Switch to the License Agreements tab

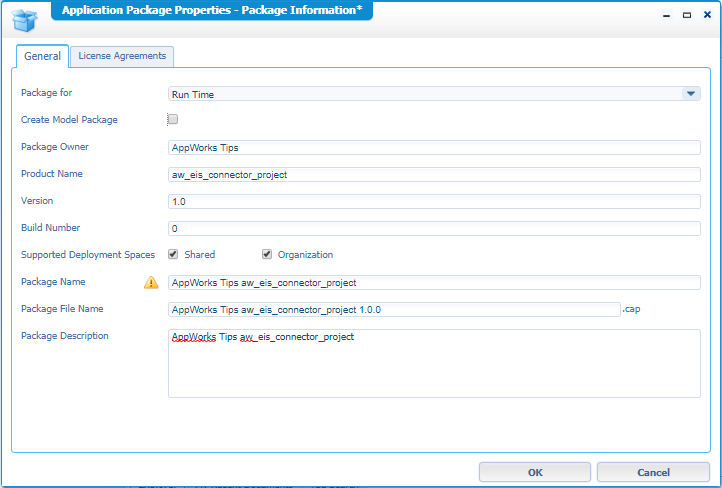pos(122,56)
